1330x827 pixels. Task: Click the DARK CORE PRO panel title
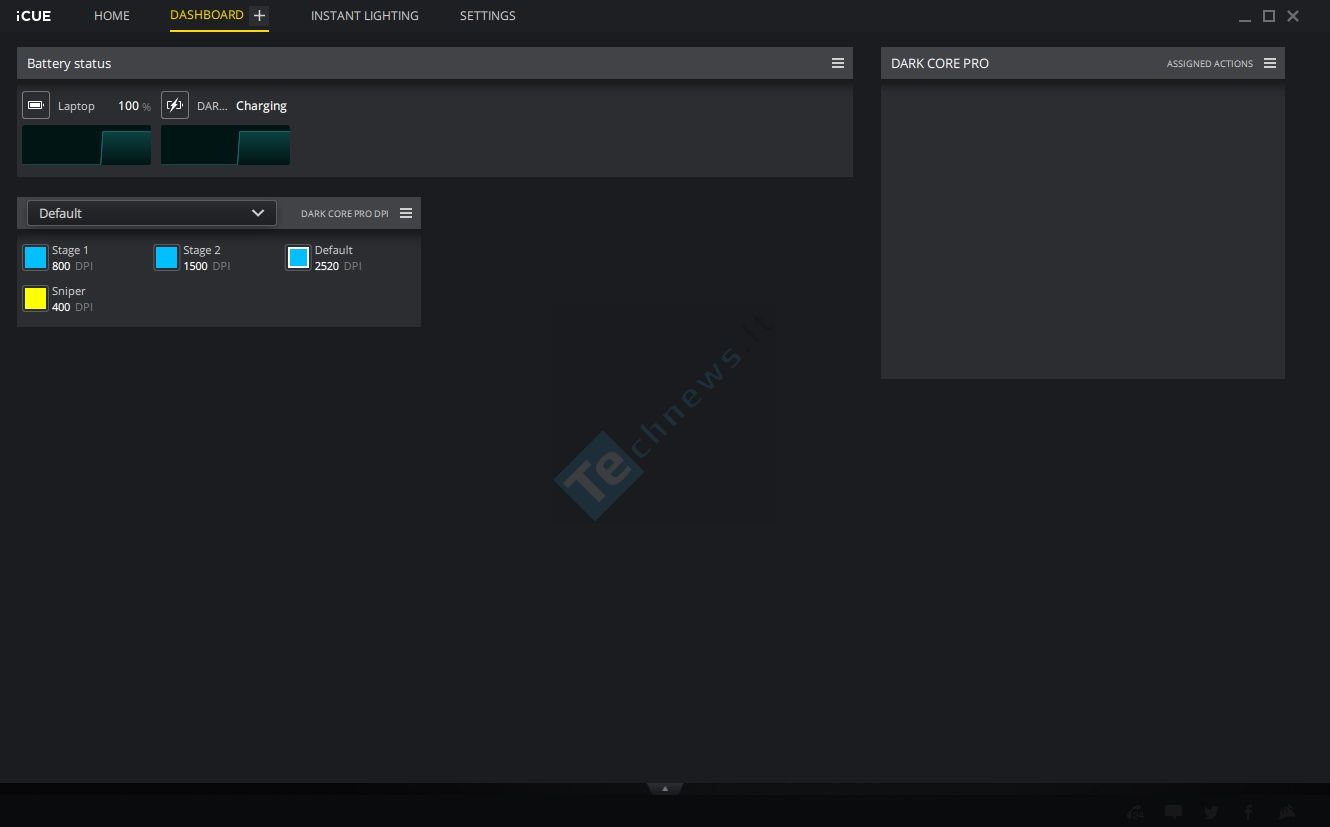[940, 63]
